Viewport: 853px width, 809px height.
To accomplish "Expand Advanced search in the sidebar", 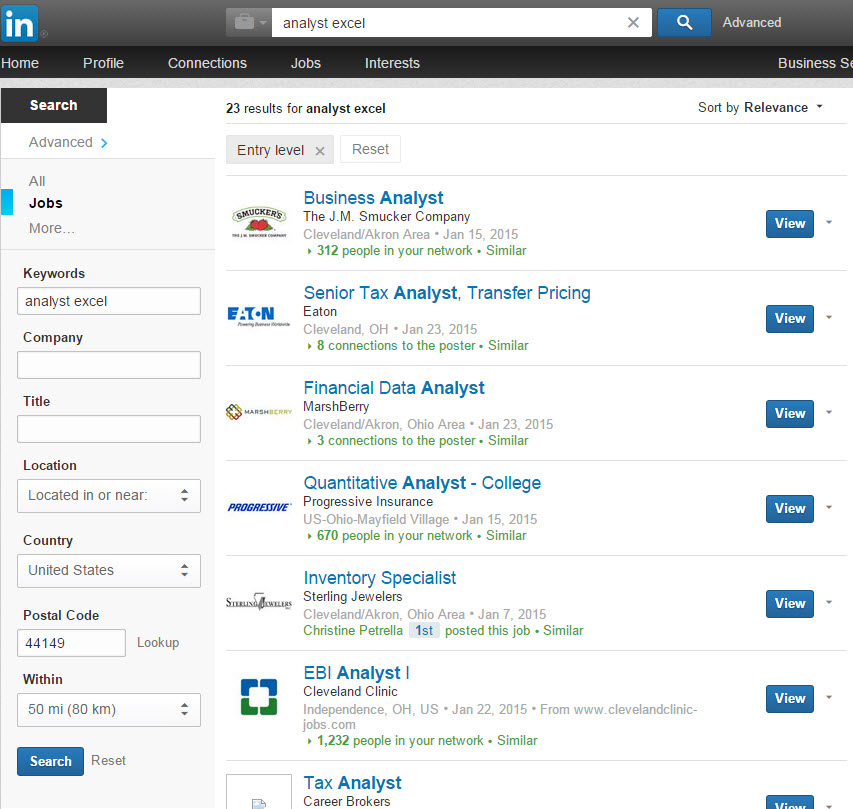I will pyautogui.click(x=68, y=143).
